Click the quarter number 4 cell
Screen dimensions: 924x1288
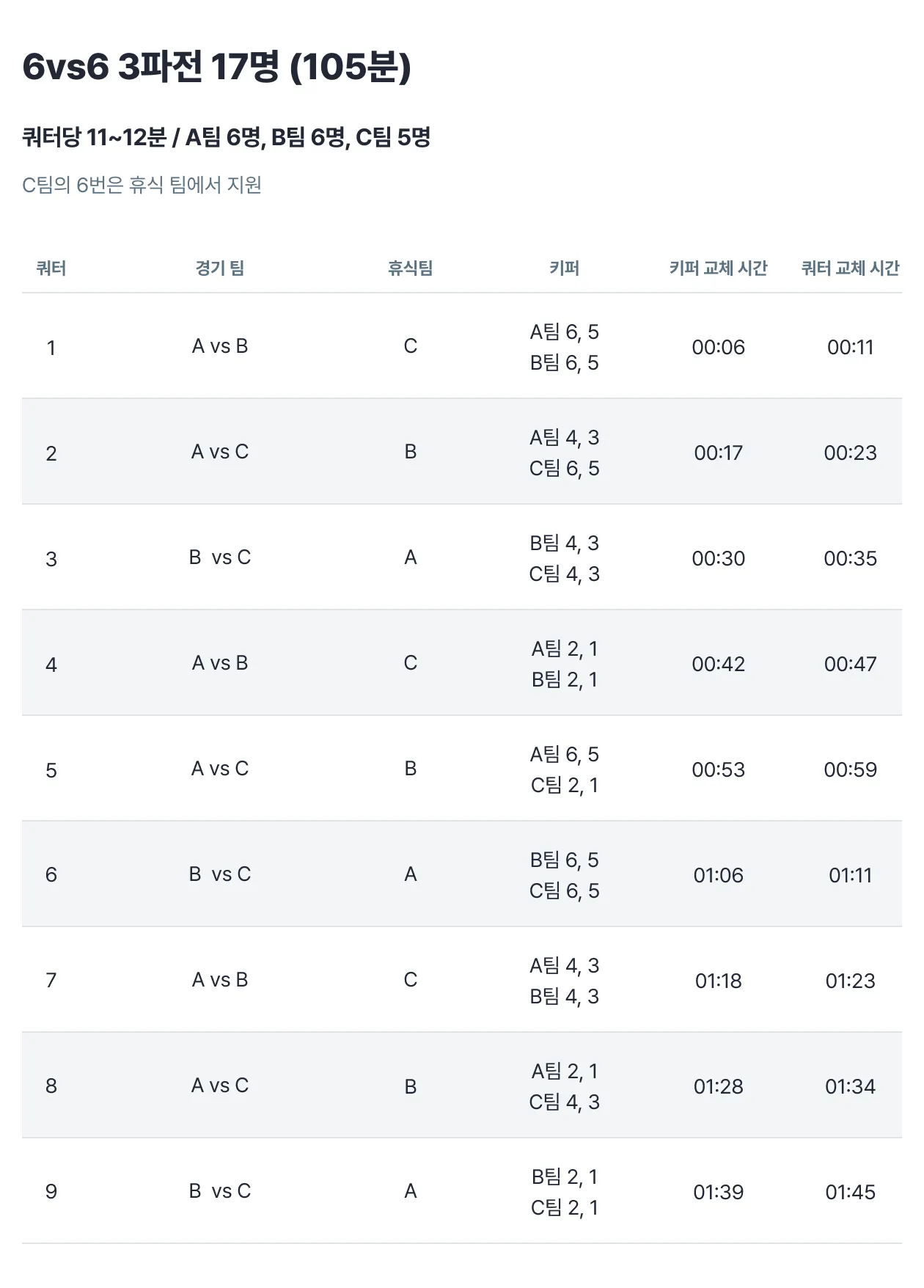click(51, 665)
